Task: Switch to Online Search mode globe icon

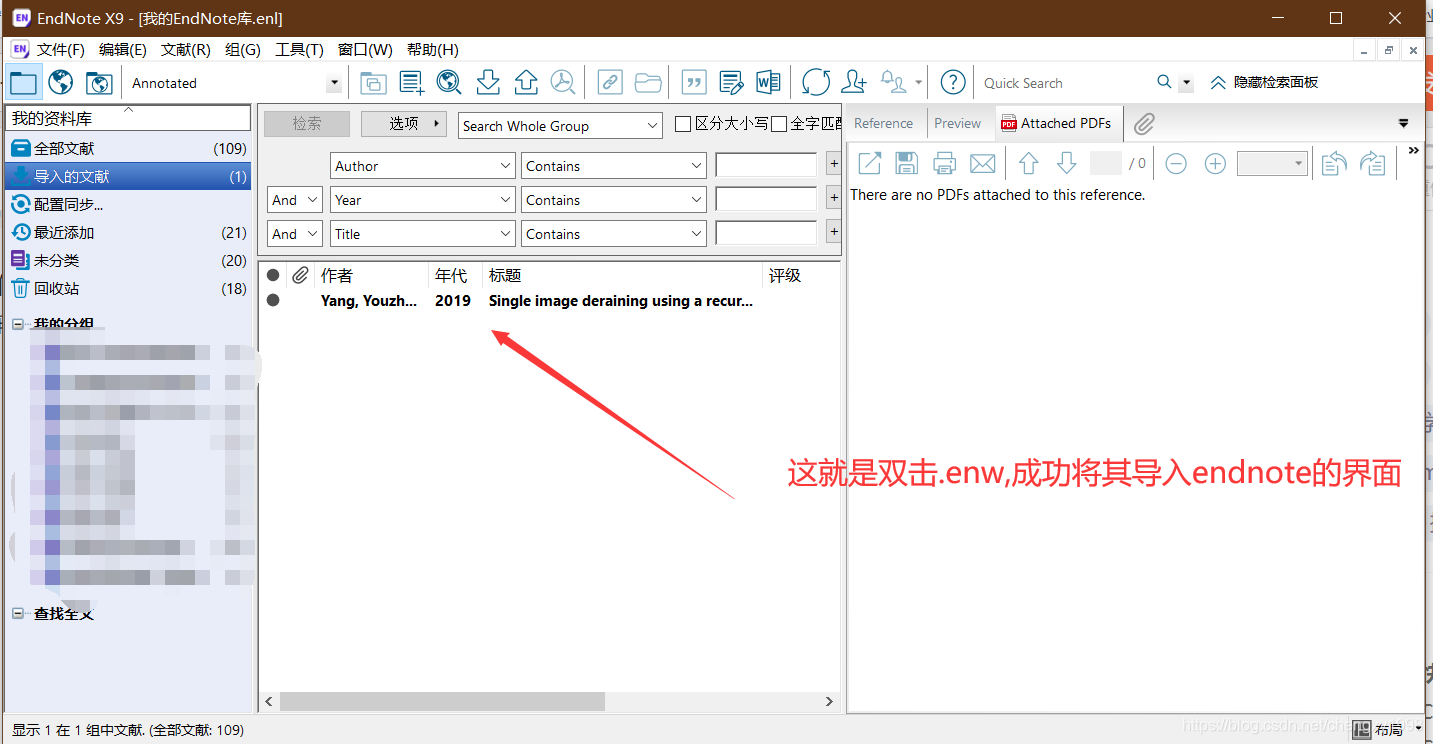Action: point(61,82)
